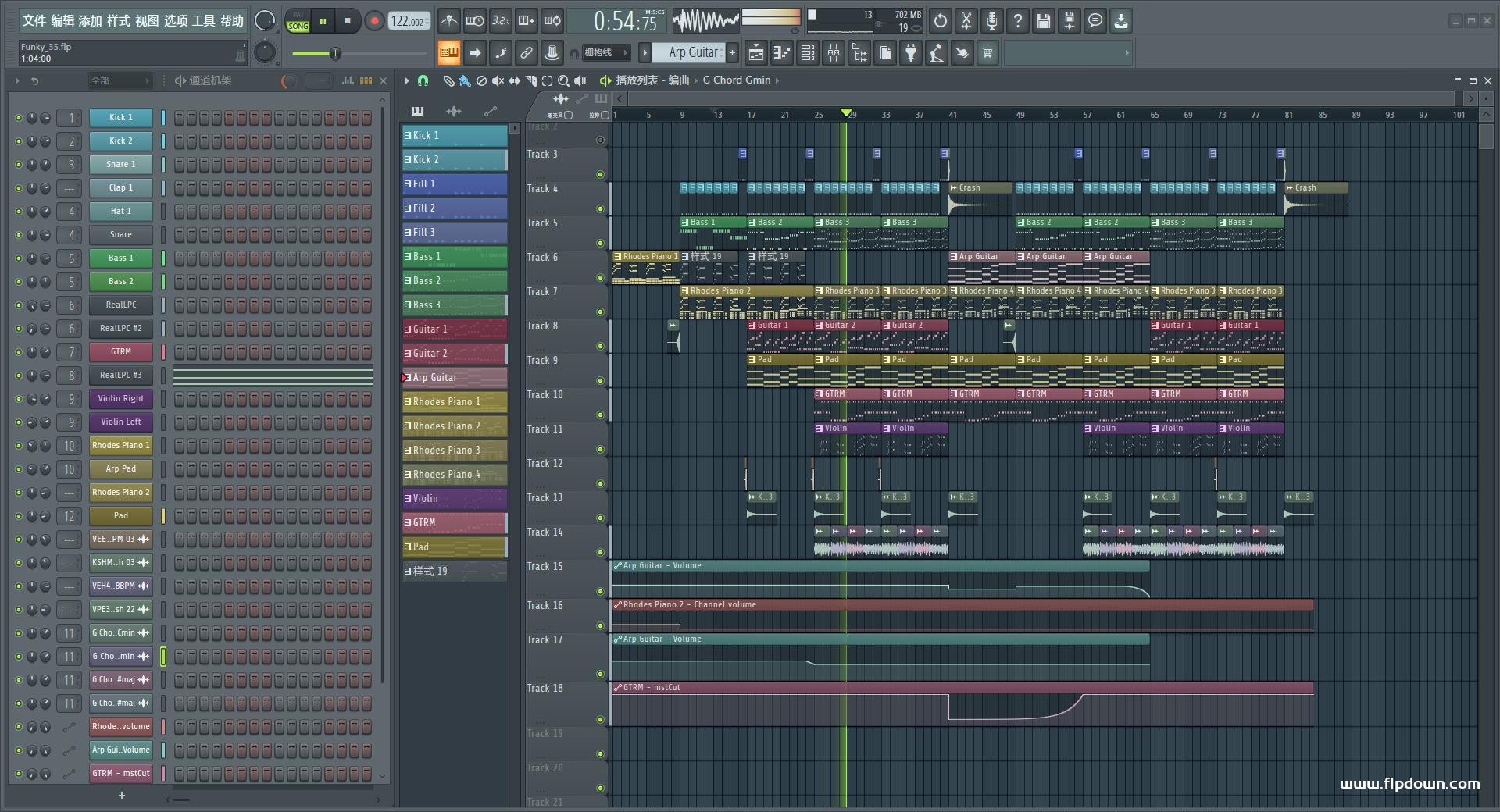Click the master pitch knob

(265, 52)
